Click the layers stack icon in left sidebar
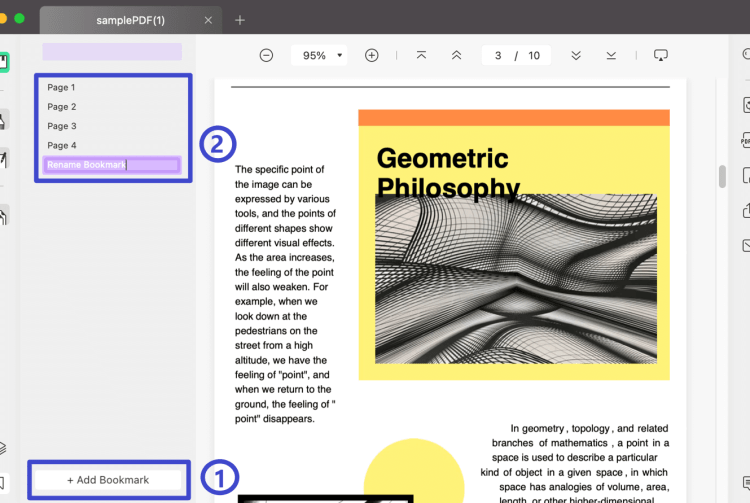 pyautogui.click(x=2, y=448)
